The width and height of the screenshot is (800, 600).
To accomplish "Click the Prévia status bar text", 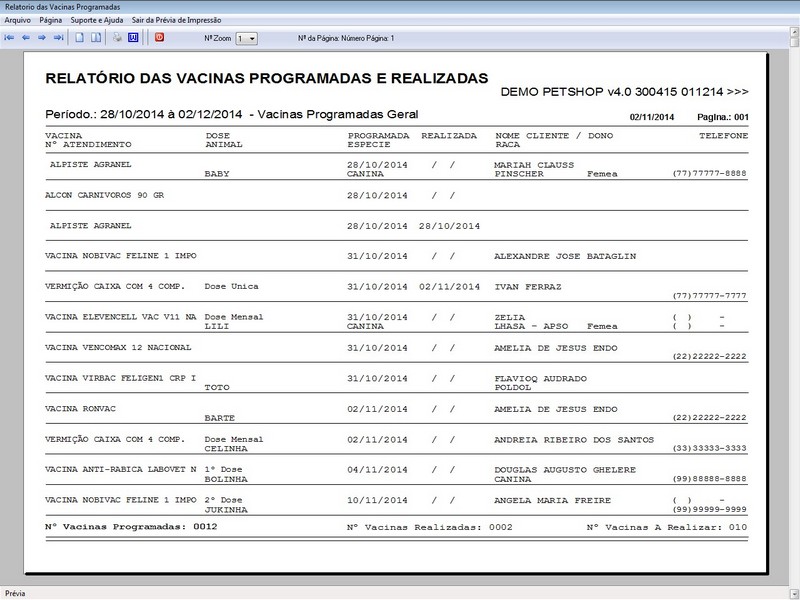I will (15, 593).
